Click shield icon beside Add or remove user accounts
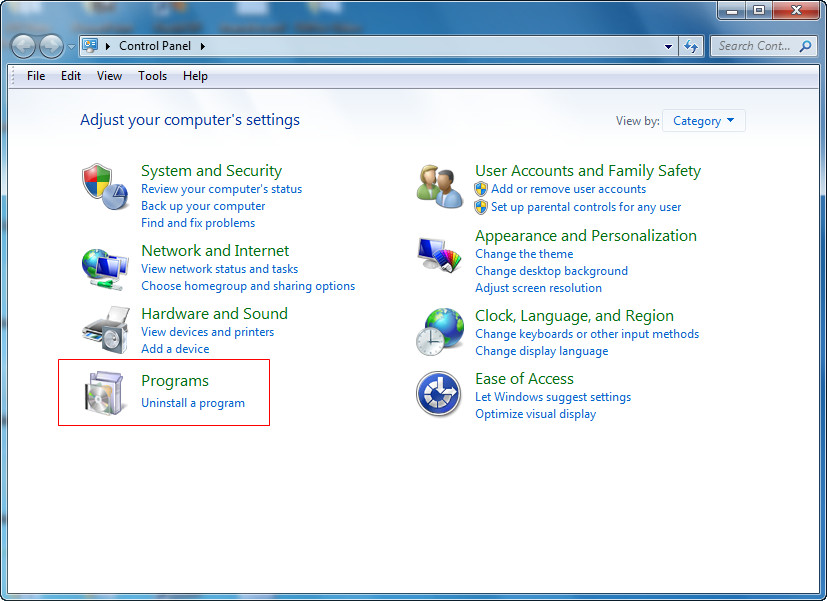The image size is (827, 601). pyautogui.click(x=481, y=189)
